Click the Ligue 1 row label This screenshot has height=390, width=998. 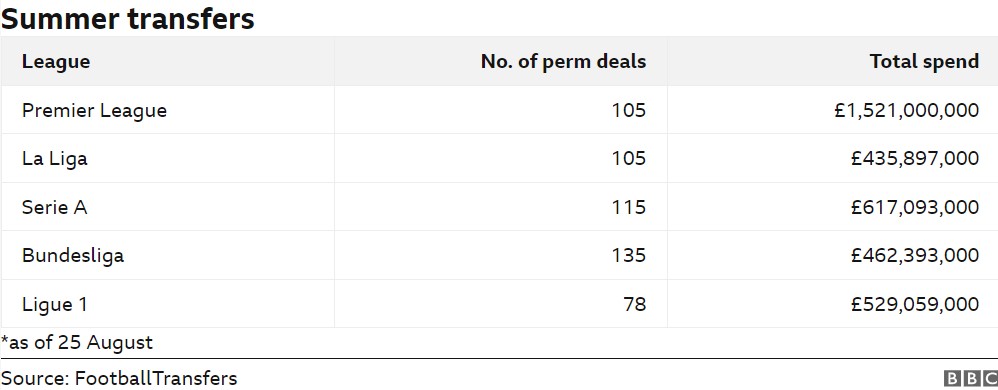coord(54,304)
